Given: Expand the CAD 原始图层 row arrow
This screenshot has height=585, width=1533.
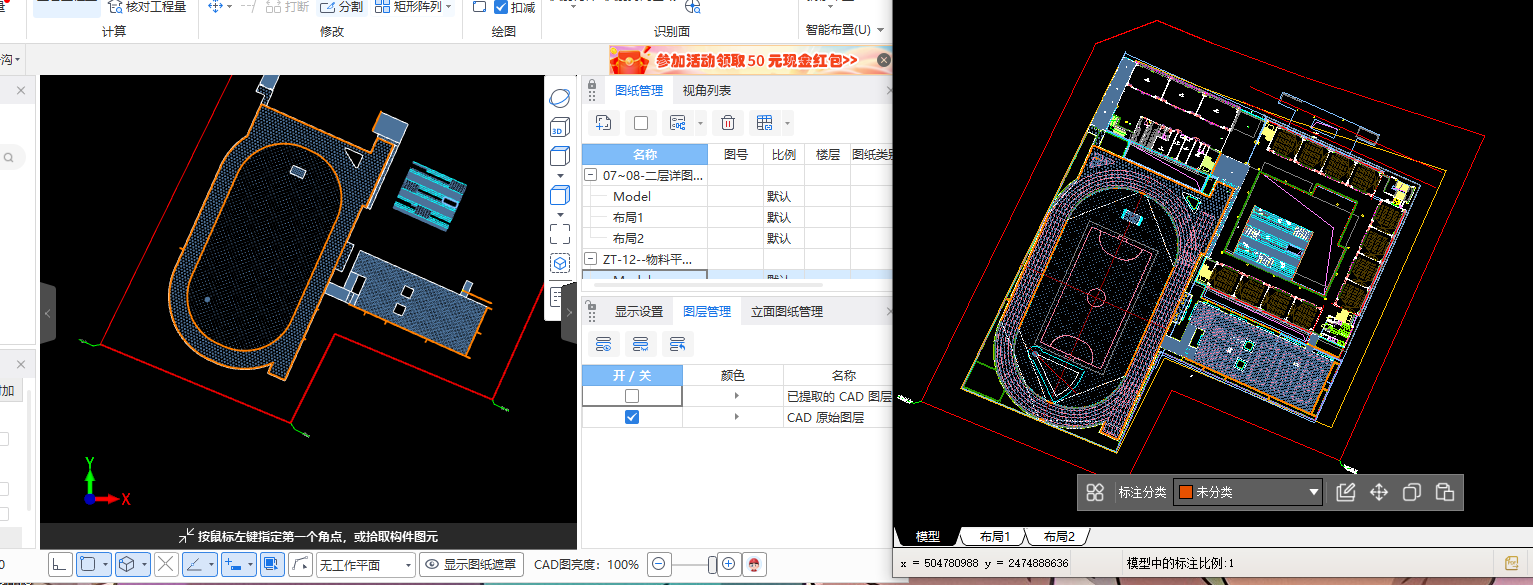Looking at the screenshot, I should tap(737, 417).
